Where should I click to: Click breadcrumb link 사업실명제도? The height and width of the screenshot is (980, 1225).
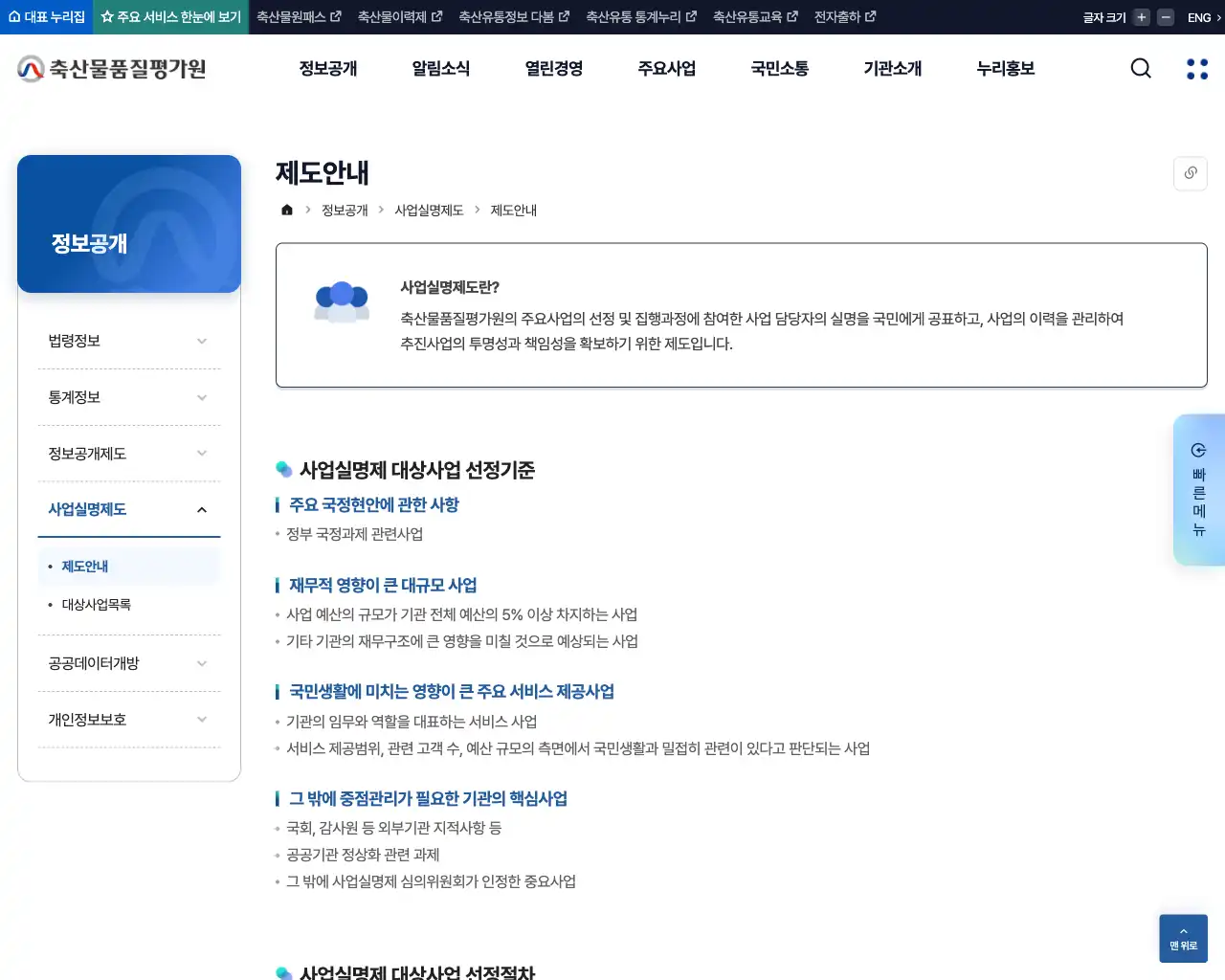[428, 210]
